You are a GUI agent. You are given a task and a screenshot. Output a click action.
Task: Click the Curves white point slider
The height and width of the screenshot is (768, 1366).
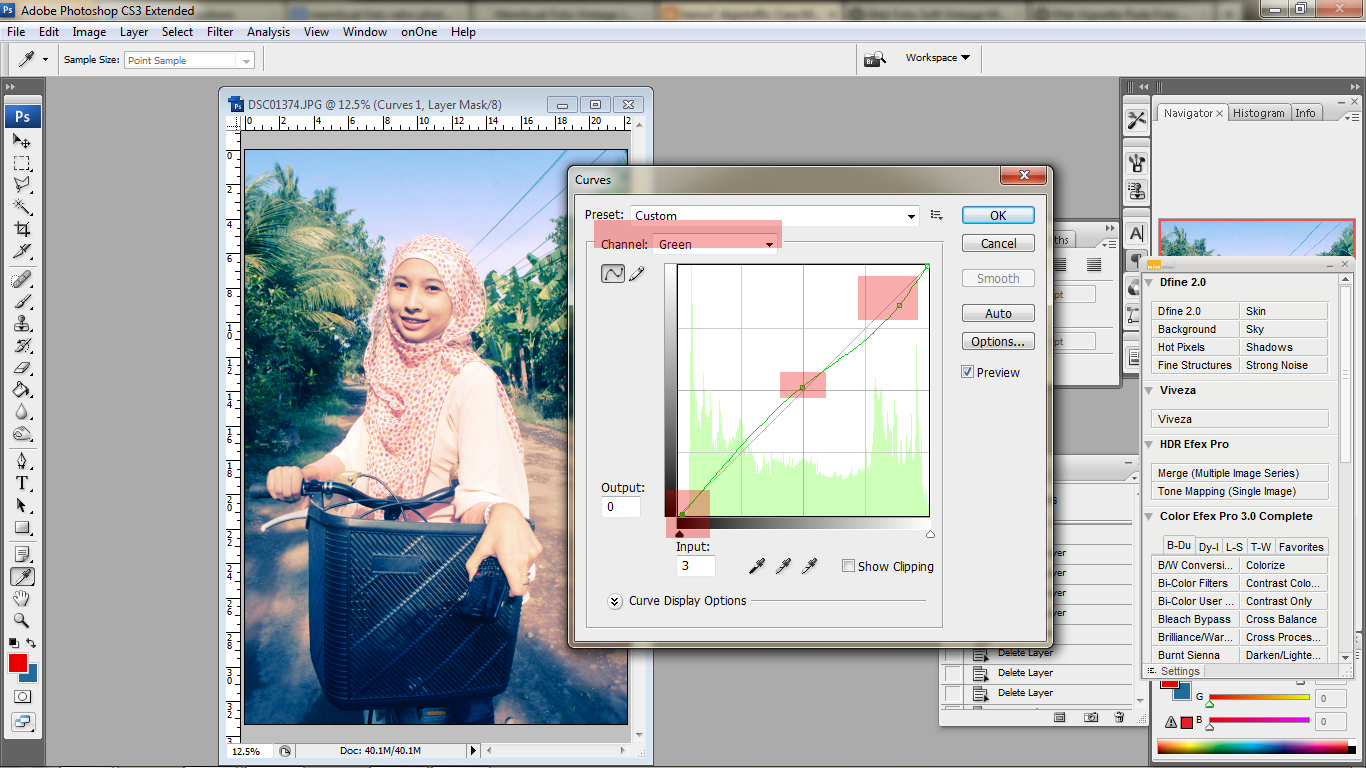930,534
